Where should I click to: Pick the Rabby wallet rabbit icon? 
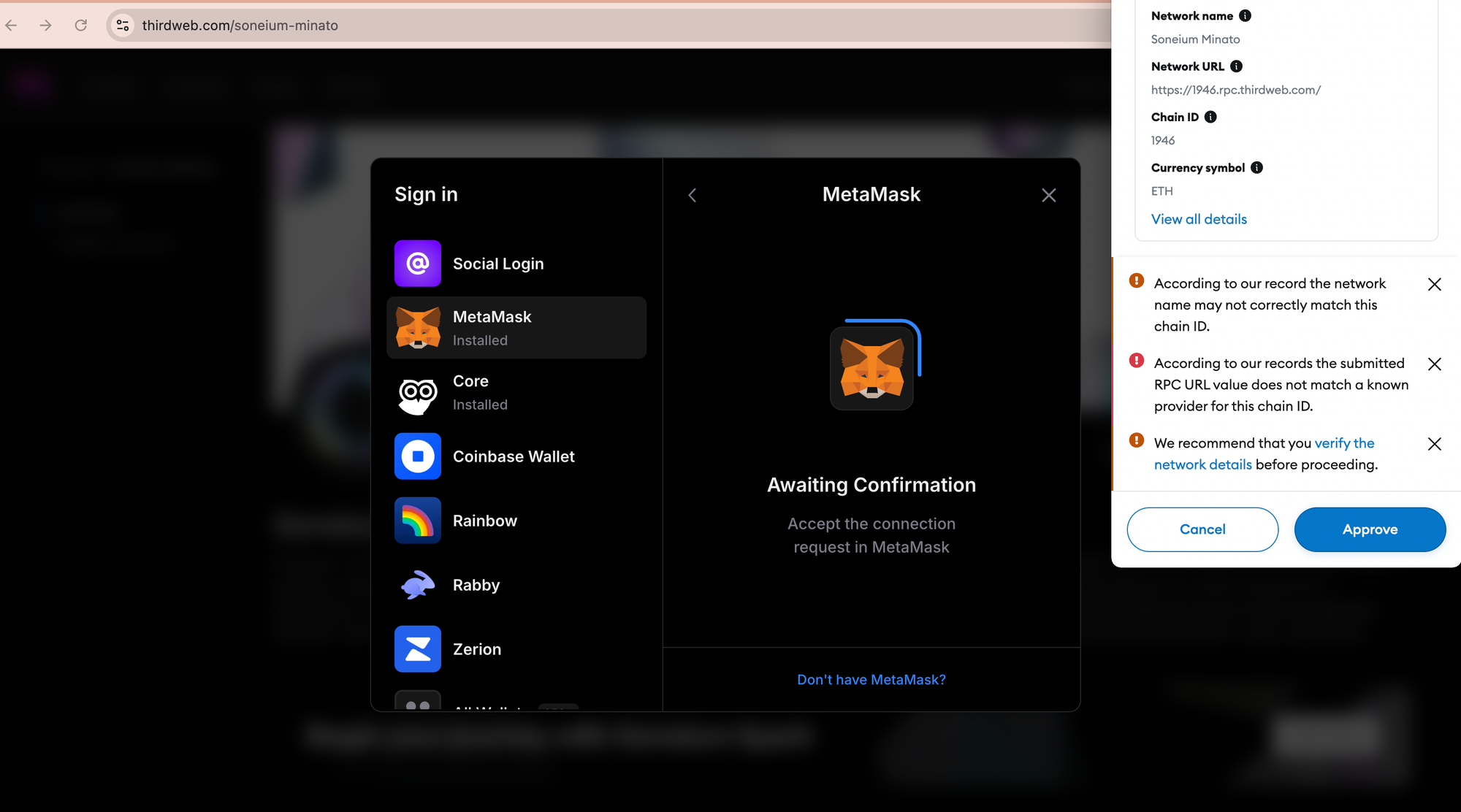coord(417,585)
